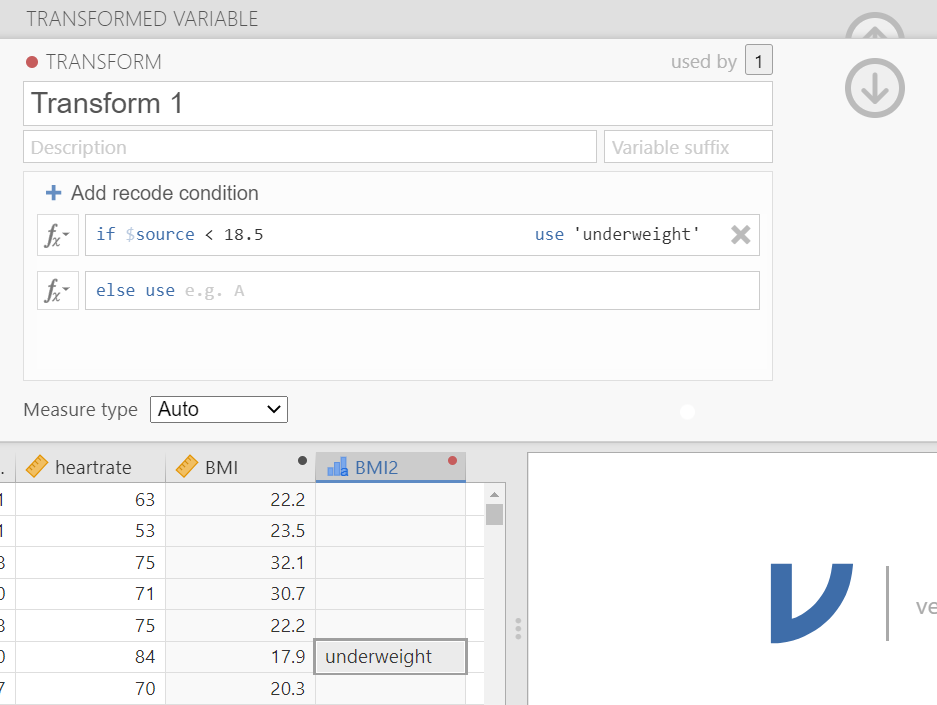Screen dimensions: 937x705
Task: Click the Add recode condition label
Action: 164,193
